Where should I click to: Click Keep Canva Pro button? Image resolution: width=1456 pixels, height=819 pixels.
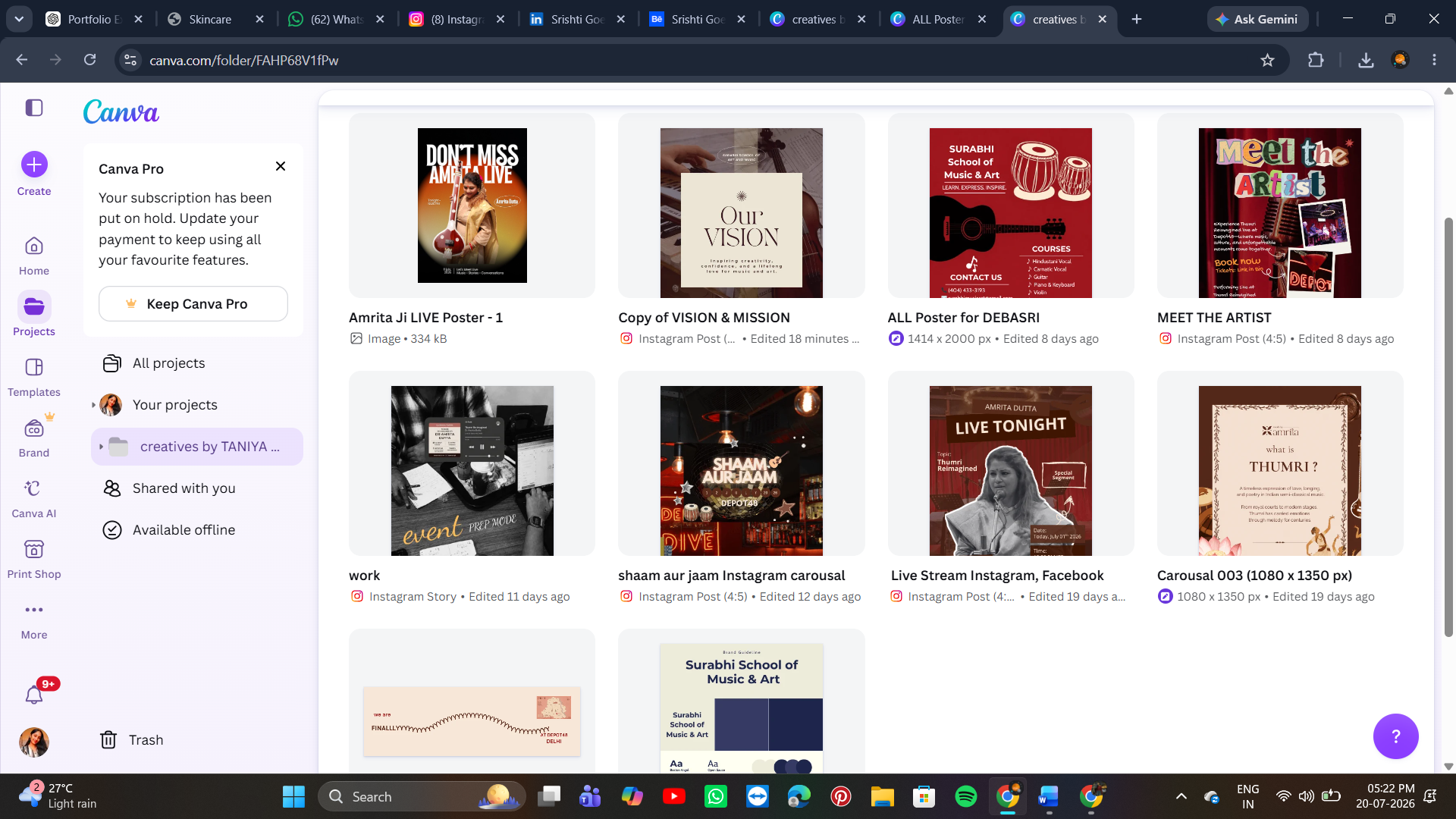[x=193, y=304]
